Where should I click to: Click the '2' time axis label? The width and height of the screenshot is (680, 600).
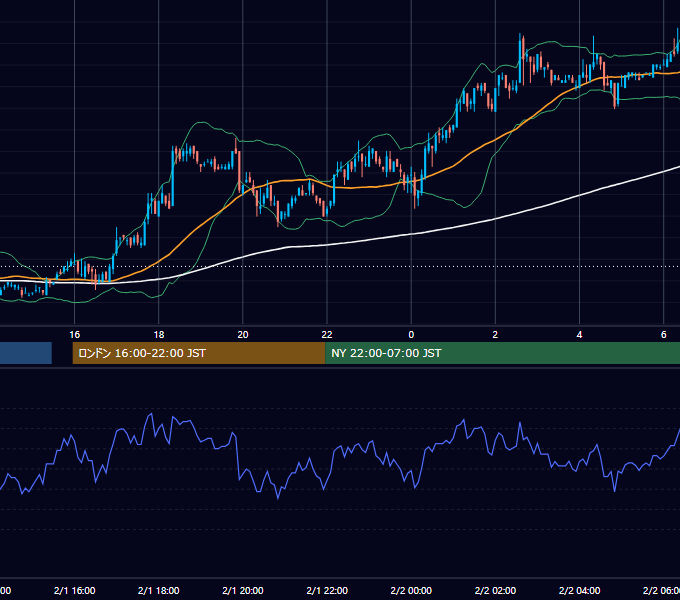pos(495,334)
